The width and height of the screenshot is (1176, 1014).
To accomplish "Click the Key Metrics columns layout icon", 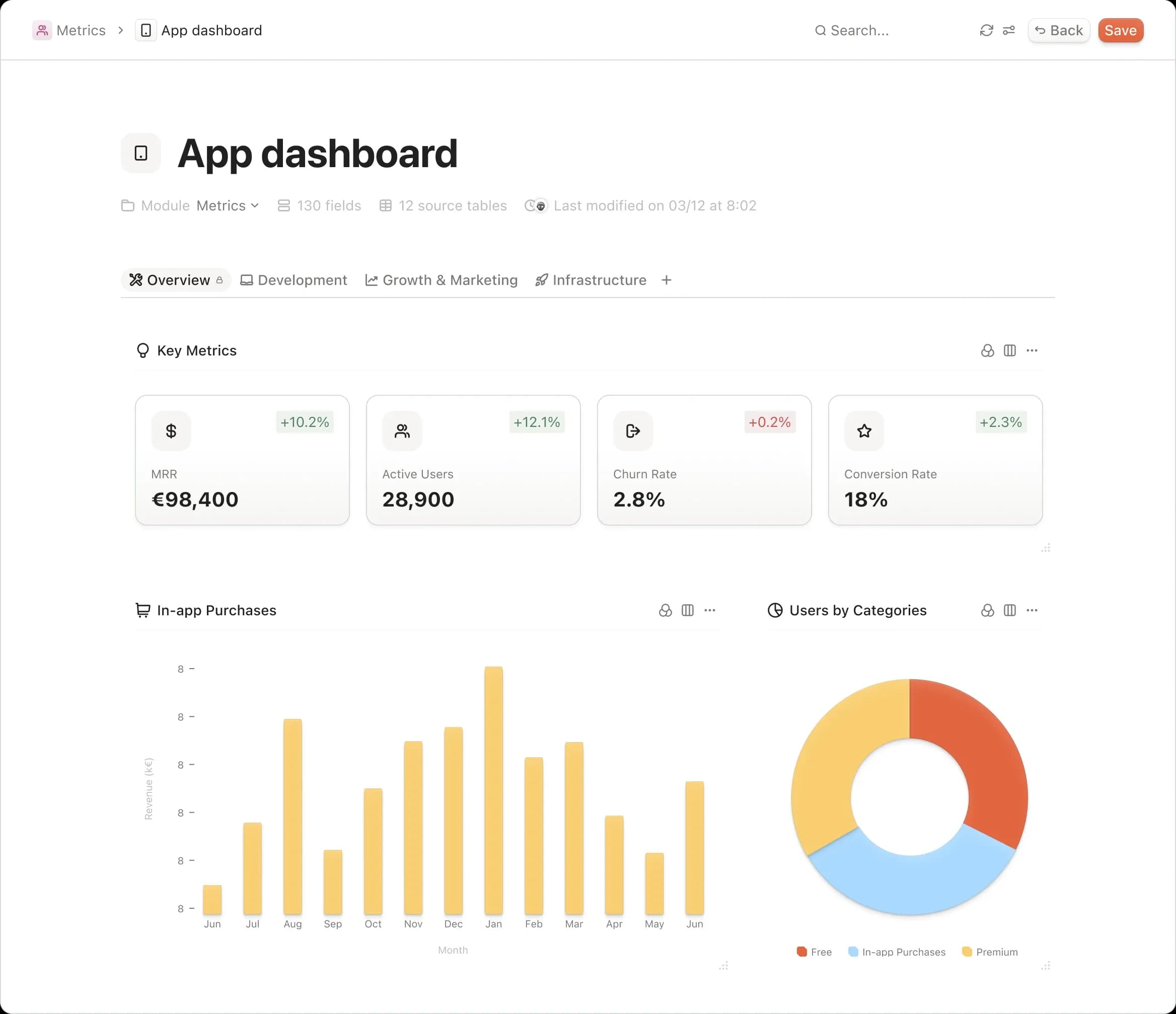I will pyautogui.click(x=1009, y=350).
